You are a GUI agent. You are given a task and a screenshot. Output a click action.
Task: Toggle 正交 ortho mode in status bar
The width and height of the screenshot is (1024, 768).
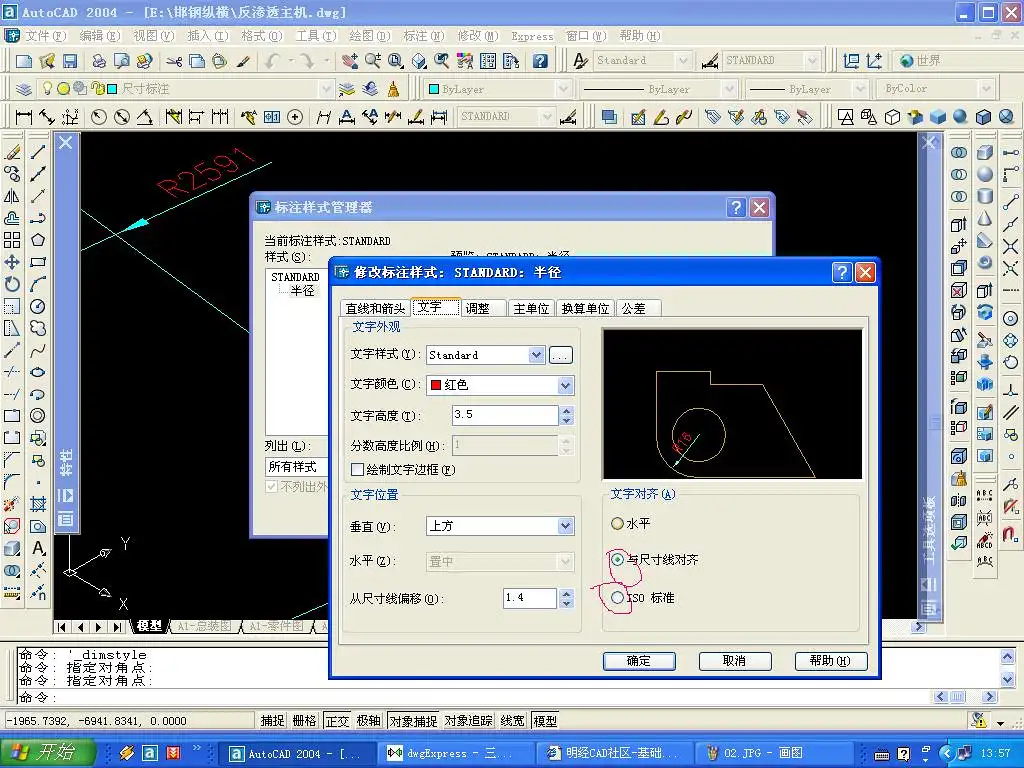click(337, 720)
